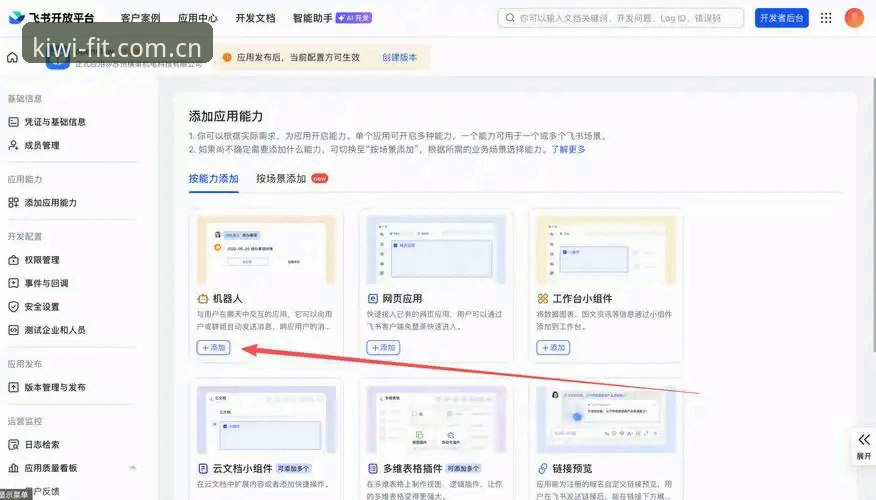The width and height of the screenshot is (876, 500).
Task: Open the apps grid icon
Action: (826, 18)
